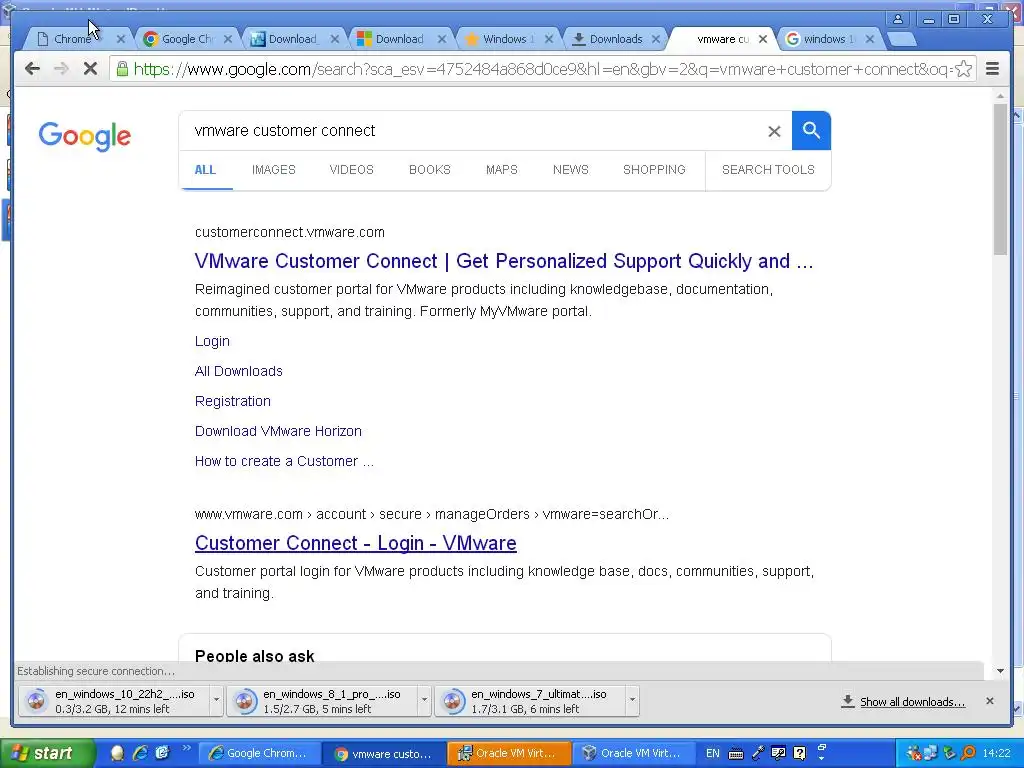
Task: Open options for en_windows_10_22h2 download
Action: (x=216, y=700)
